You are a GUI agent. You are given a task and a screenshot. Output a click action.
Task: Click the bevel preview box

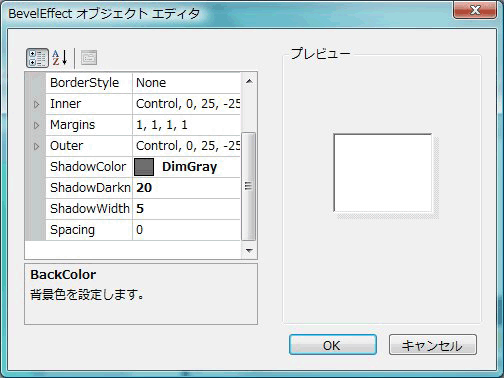click(383, 173)
